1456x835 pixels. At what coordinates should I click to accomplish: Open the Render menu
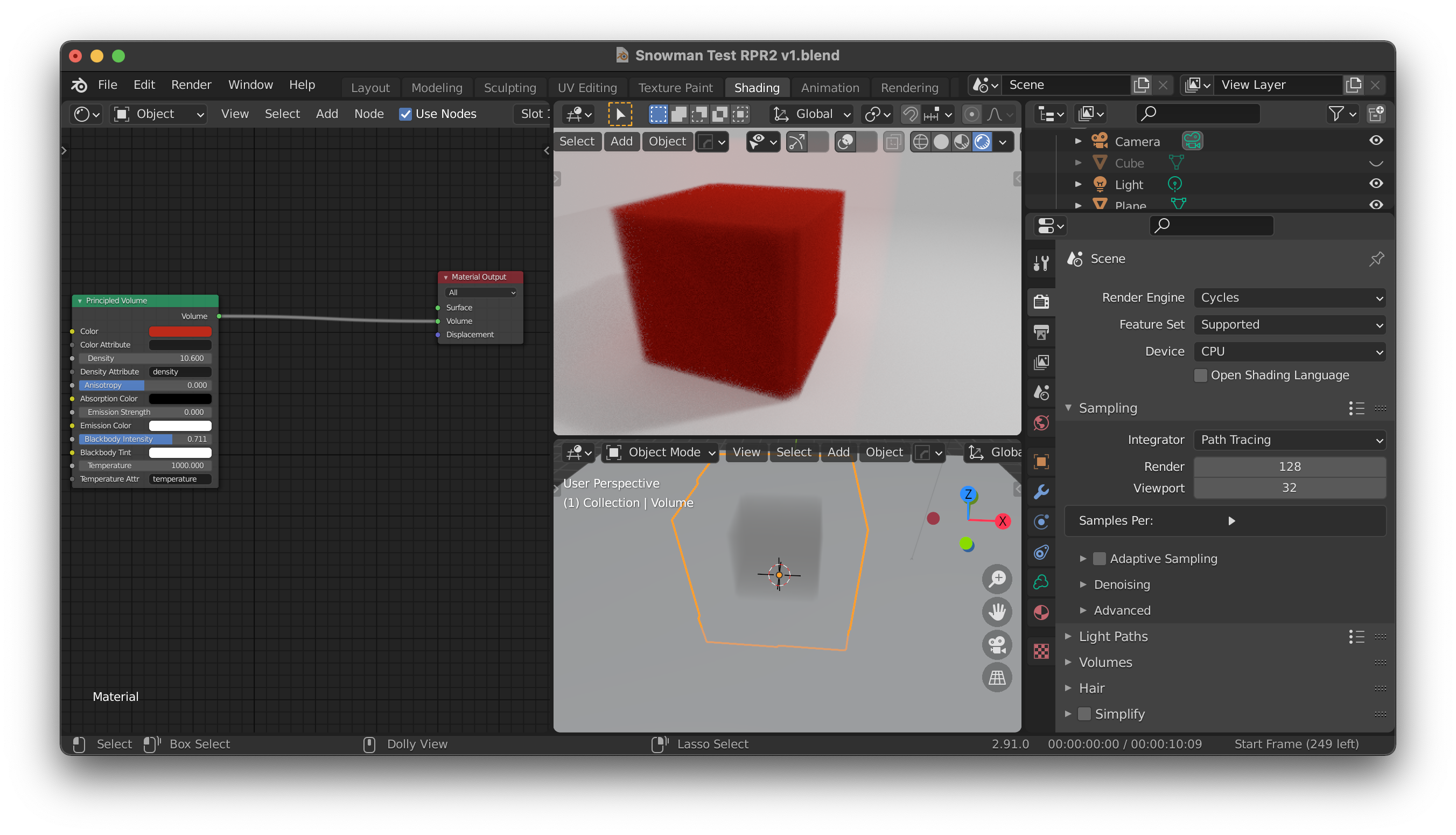(x=191, y=85)
